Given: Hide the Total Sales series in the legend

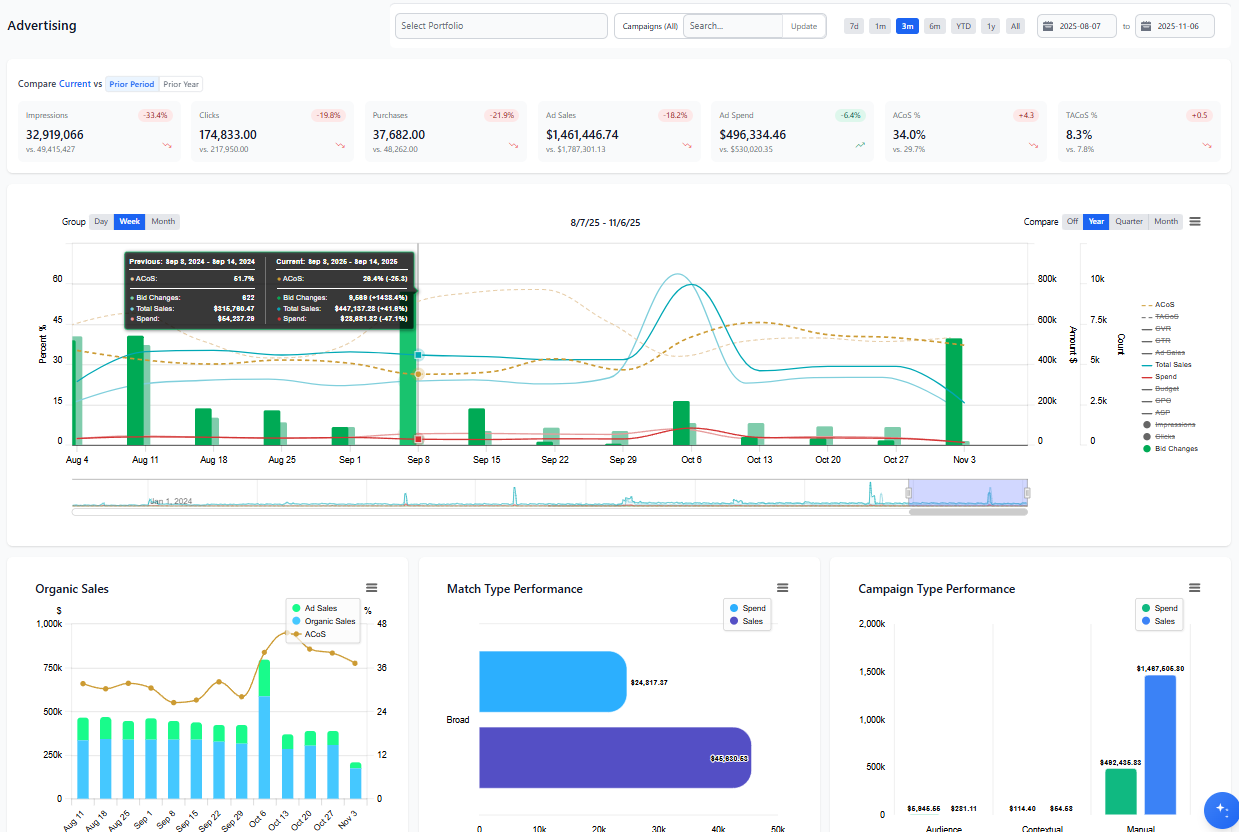Looking at the screenshot, I should pyautogui.click(x=1169, y=364).
